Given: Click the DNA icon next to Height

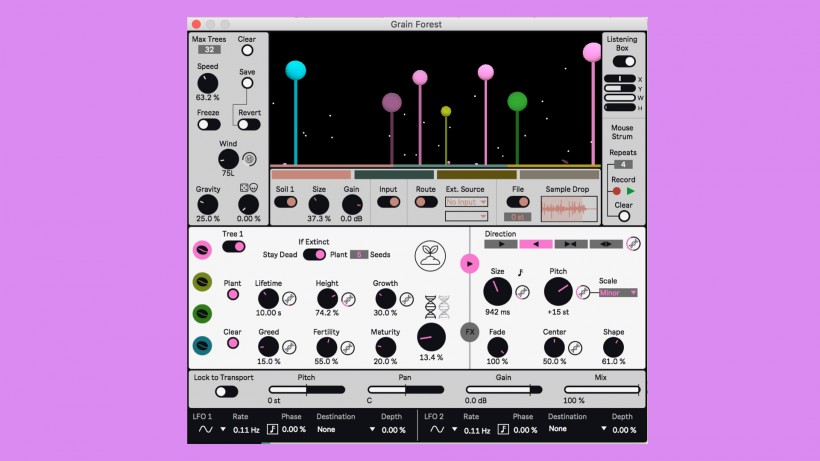Looking at the screenshot, I should pos(348,299).
